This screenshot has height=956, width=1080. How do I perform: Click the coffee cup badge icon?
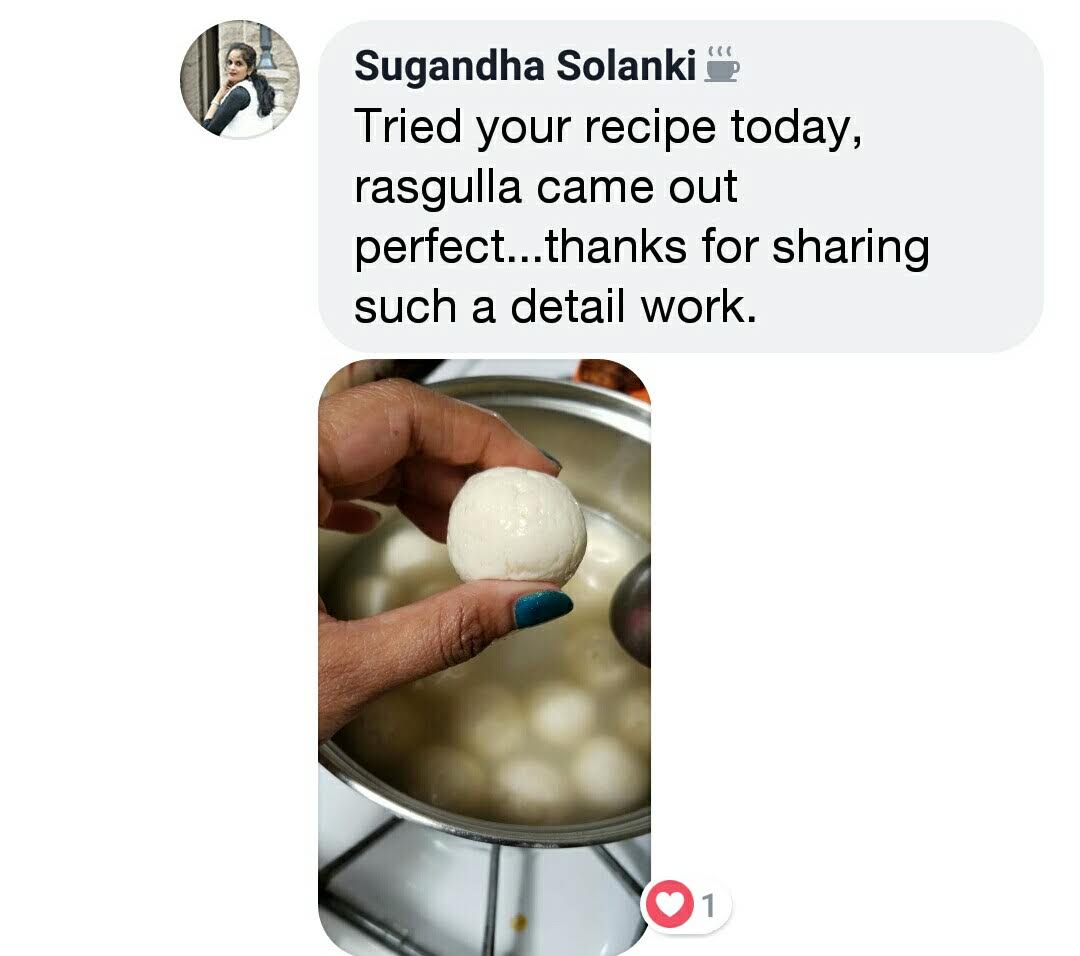tap(721, 65)
